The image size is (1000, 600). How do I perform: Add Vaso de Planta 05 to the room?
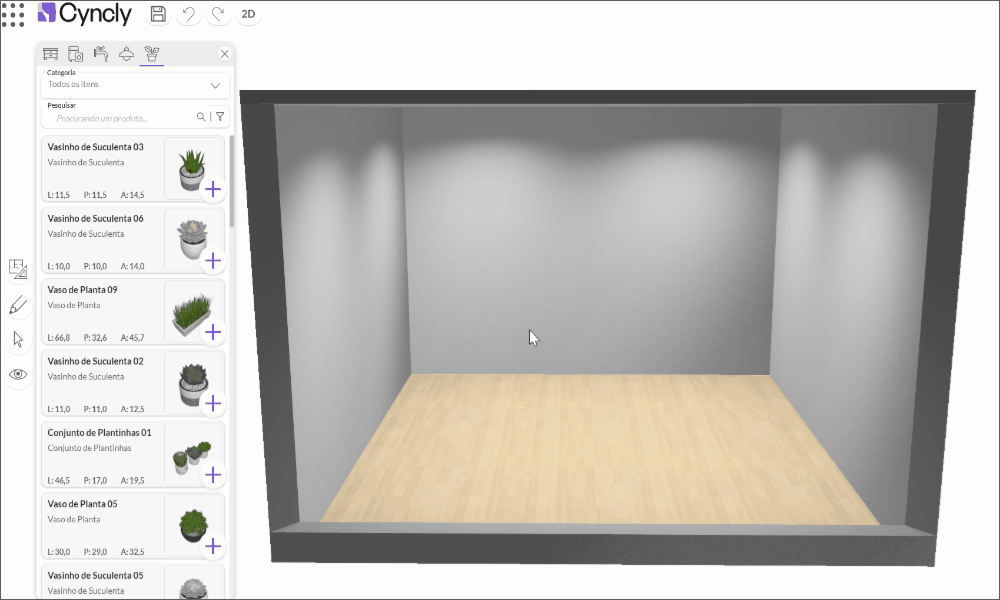click(x=213, y=546)
